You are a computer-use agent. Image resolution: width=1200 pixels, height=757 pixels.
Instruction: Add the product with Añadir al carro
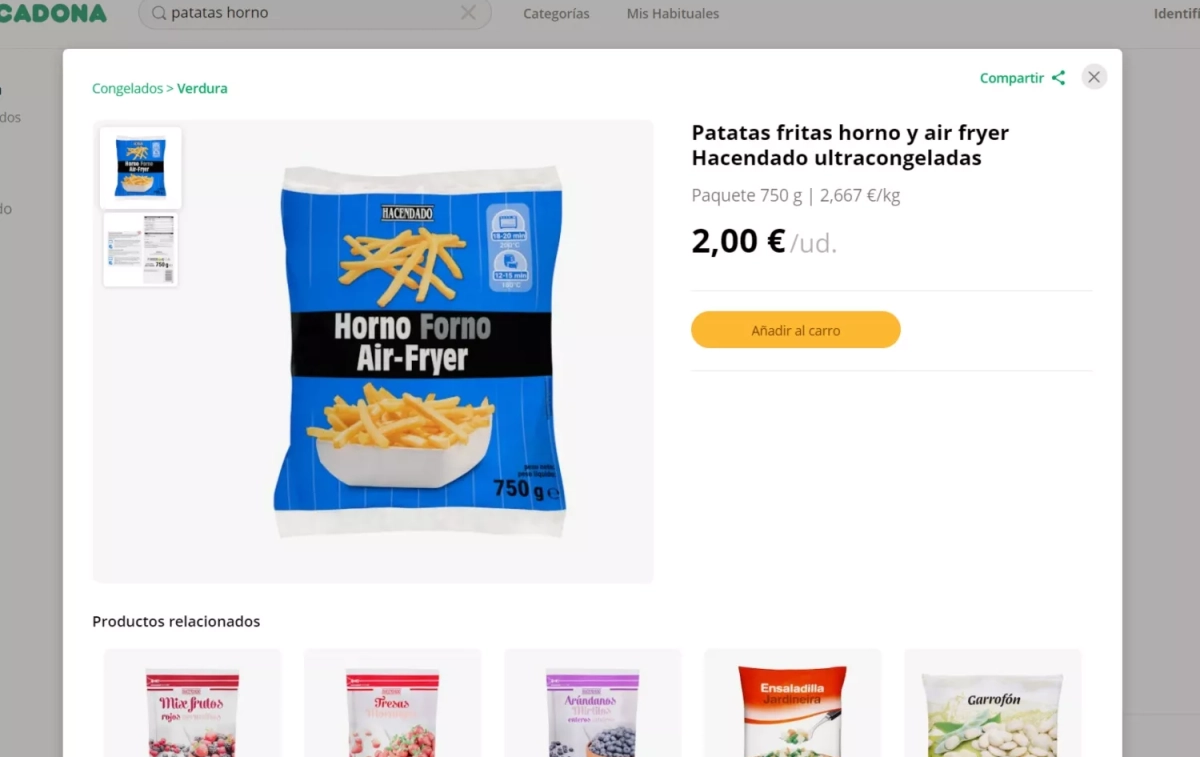point(796,330)
